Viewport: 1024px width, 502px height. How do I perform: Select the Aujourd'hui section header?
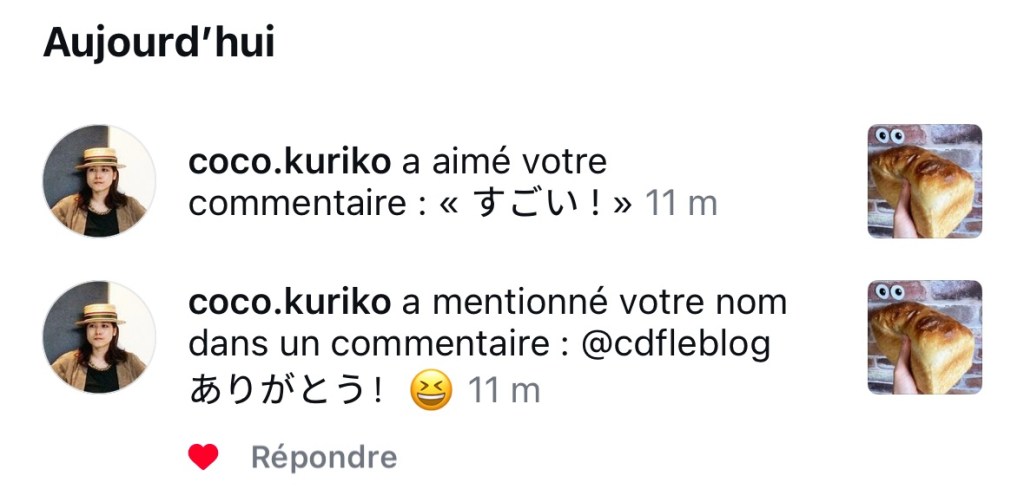pos(158,43)
